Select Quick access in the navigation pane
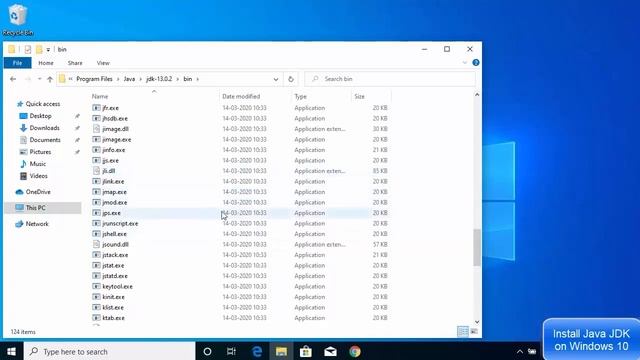The image size is (640, 360). click(42, 104)
